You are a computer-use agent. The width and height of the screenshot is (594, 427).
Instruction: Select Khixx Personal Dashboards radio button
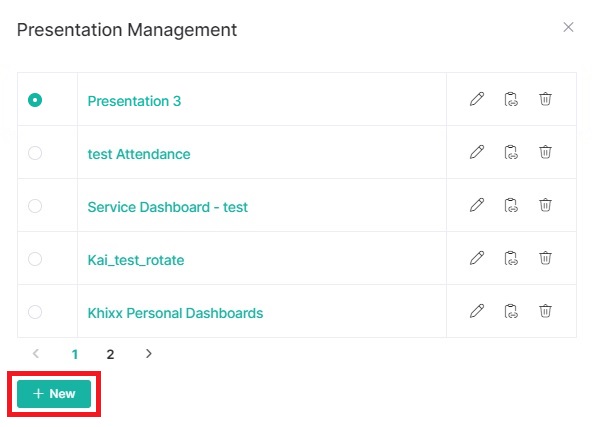click(x=35, y=312)
